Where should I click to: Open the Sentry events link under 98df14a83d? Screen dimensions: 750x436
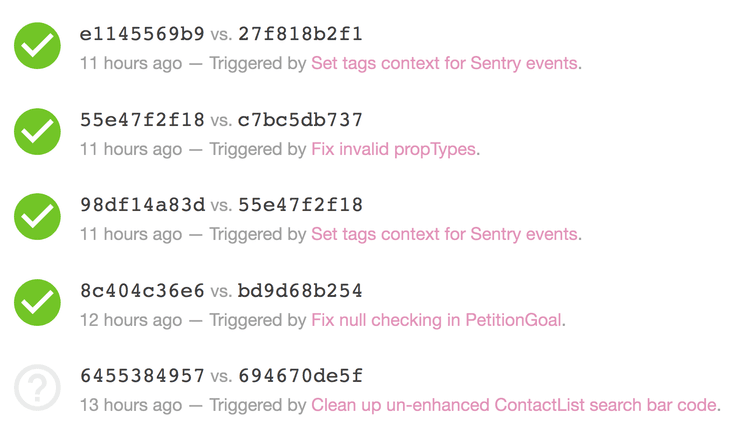(x=444, y=234)
